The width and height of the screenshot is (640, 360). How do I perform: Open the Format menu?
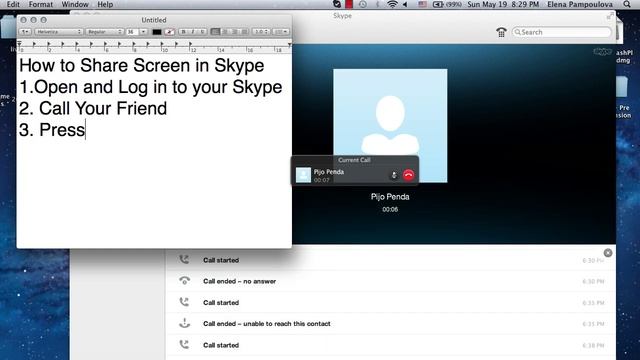[40, 4]
